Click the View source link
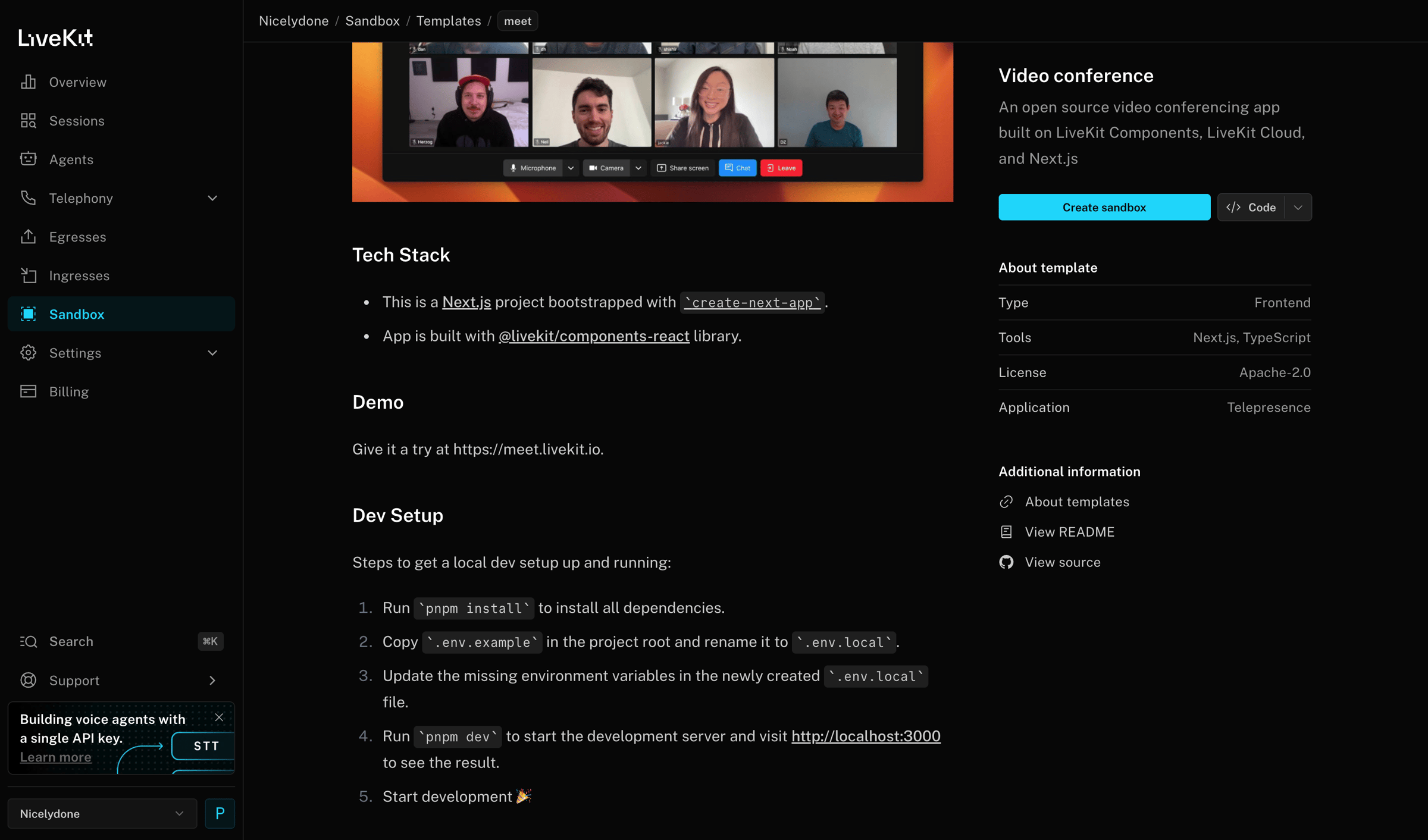 pyautogui.click(x=1063, y=562)
